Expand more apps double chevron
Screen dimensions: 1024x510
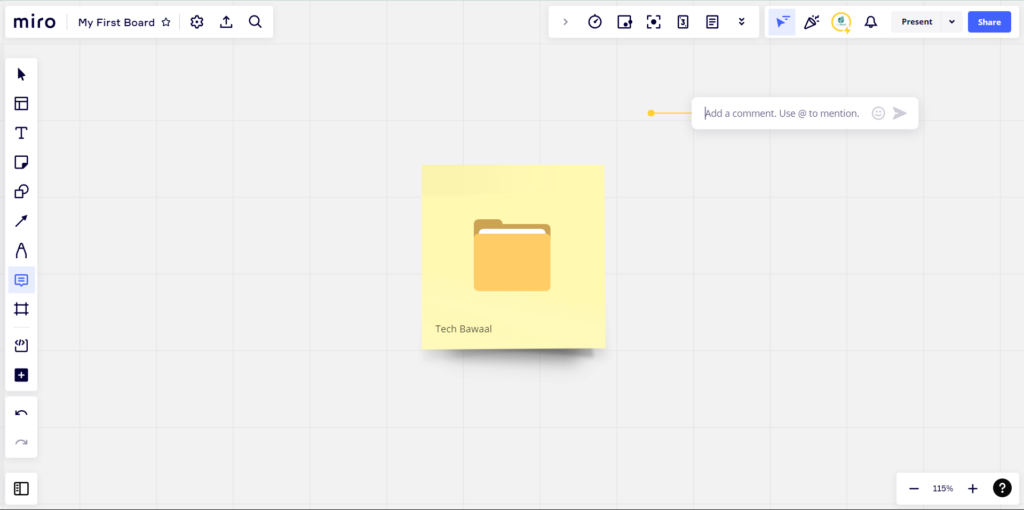click(741, 22)
